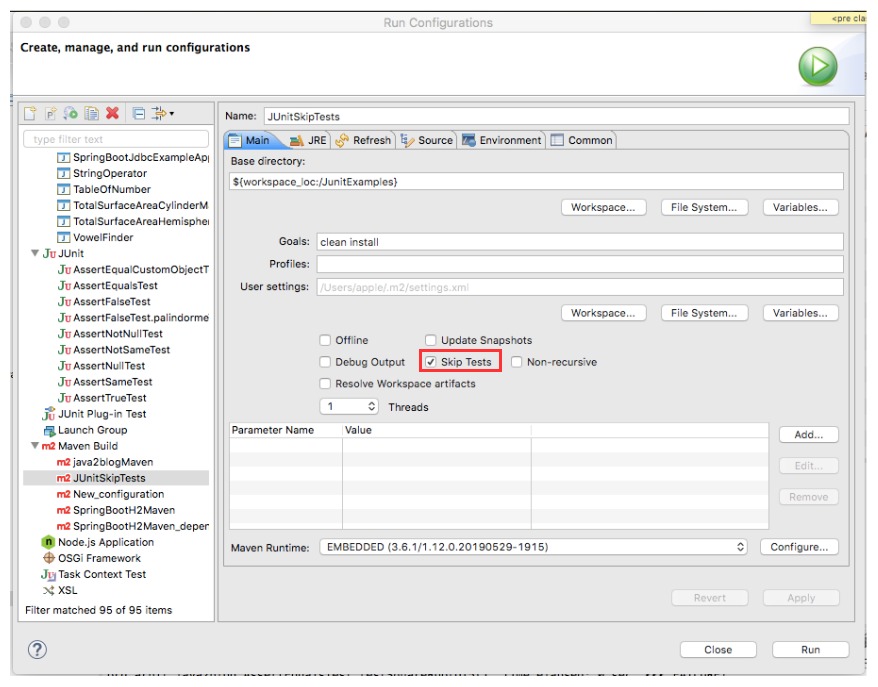
Task: Click the Collapse All icon
Action: coord(139,114)
